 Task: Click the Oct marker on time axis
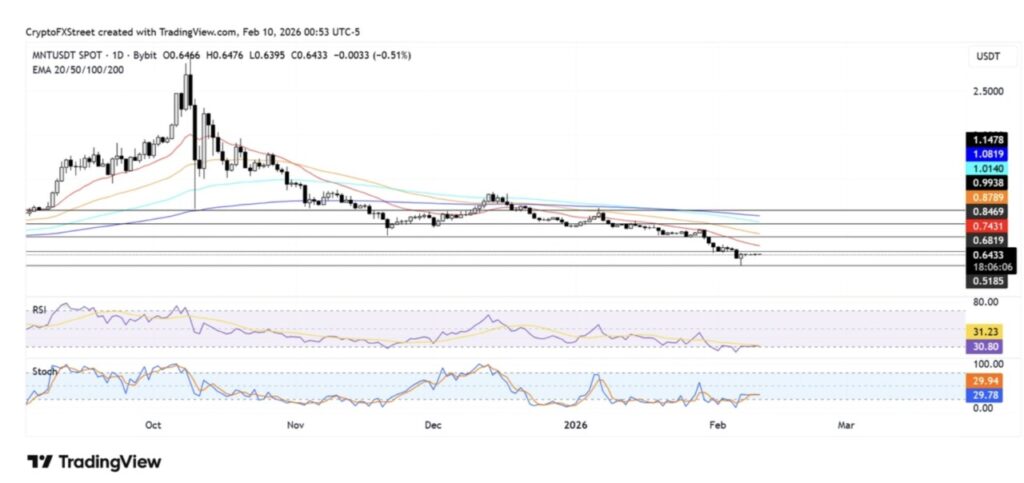(153, 425)
